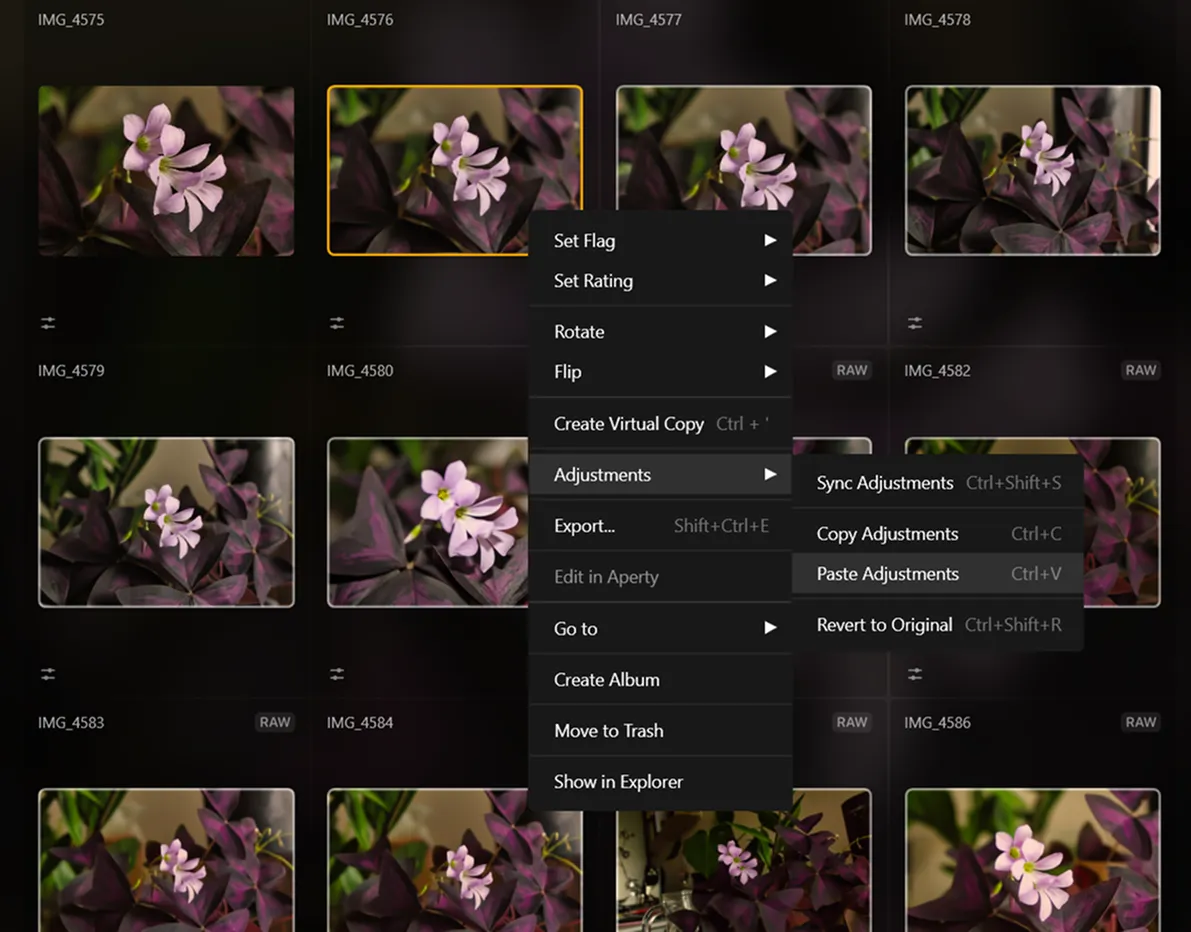Click adjustments icon under IMG_4580 thumbnail

tap(337, 674)
